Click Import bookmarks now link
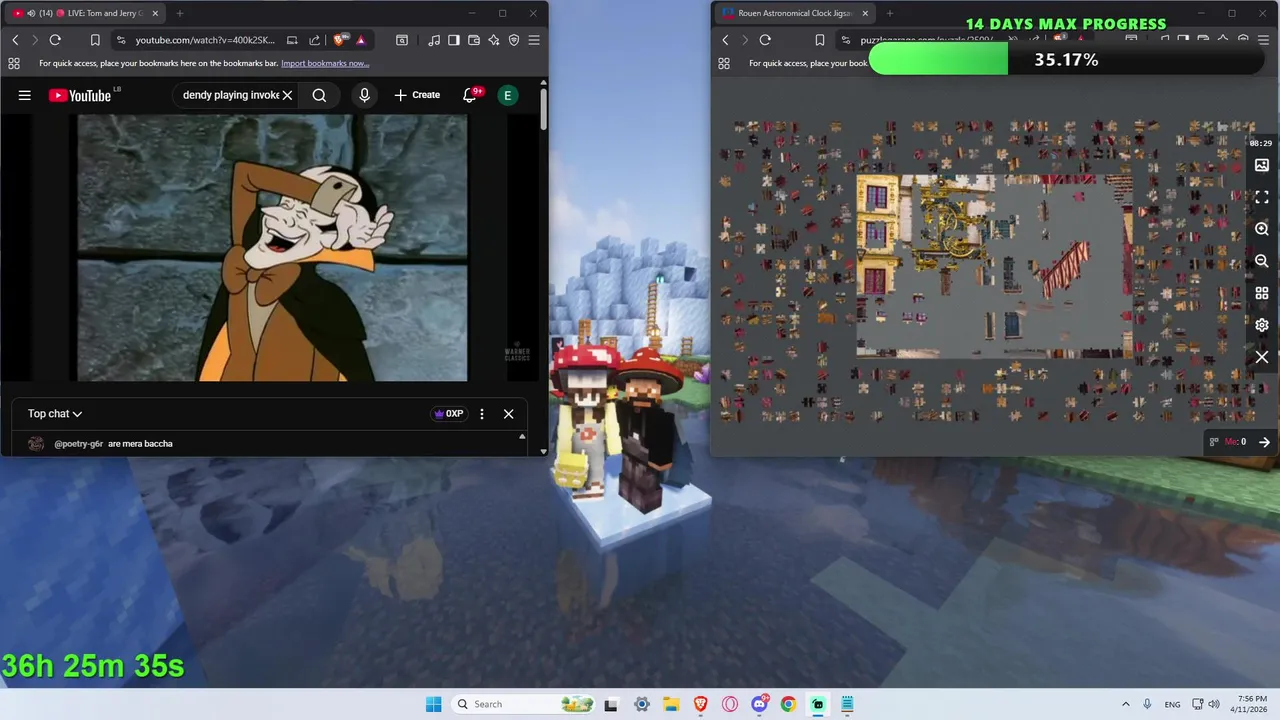Screen dimensions: 1280x720 tap(325, 63)
